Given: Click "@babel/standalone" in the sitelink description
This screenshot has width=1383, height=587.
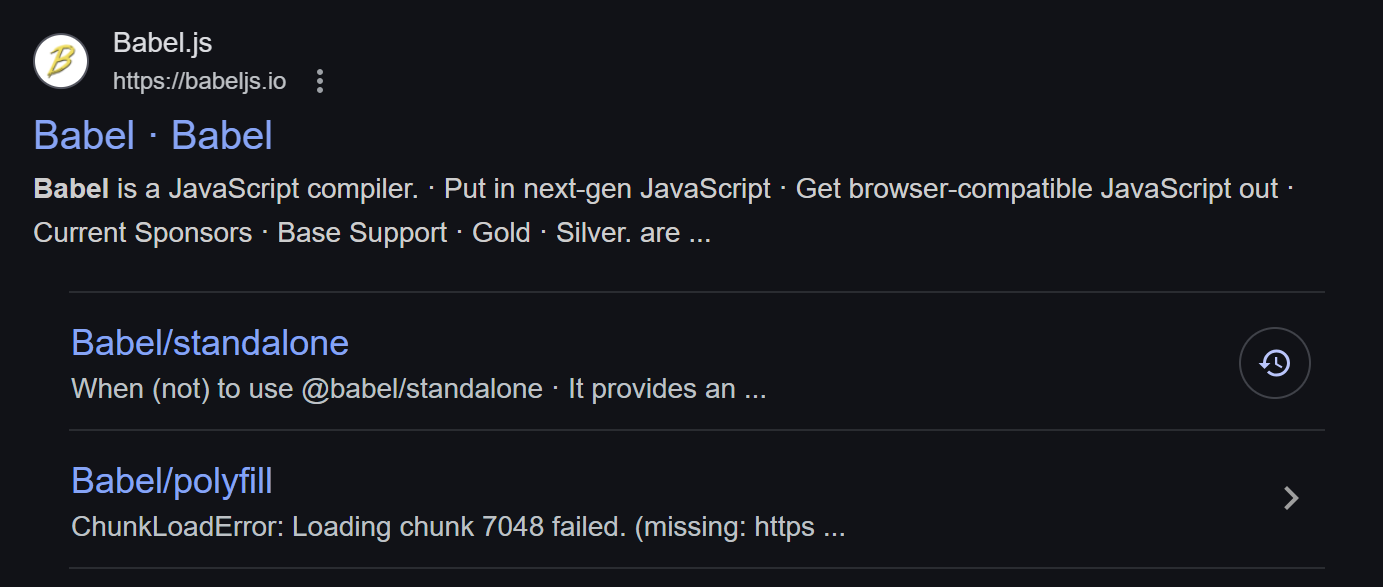Looking at the screenshot, I should (422, 389).
